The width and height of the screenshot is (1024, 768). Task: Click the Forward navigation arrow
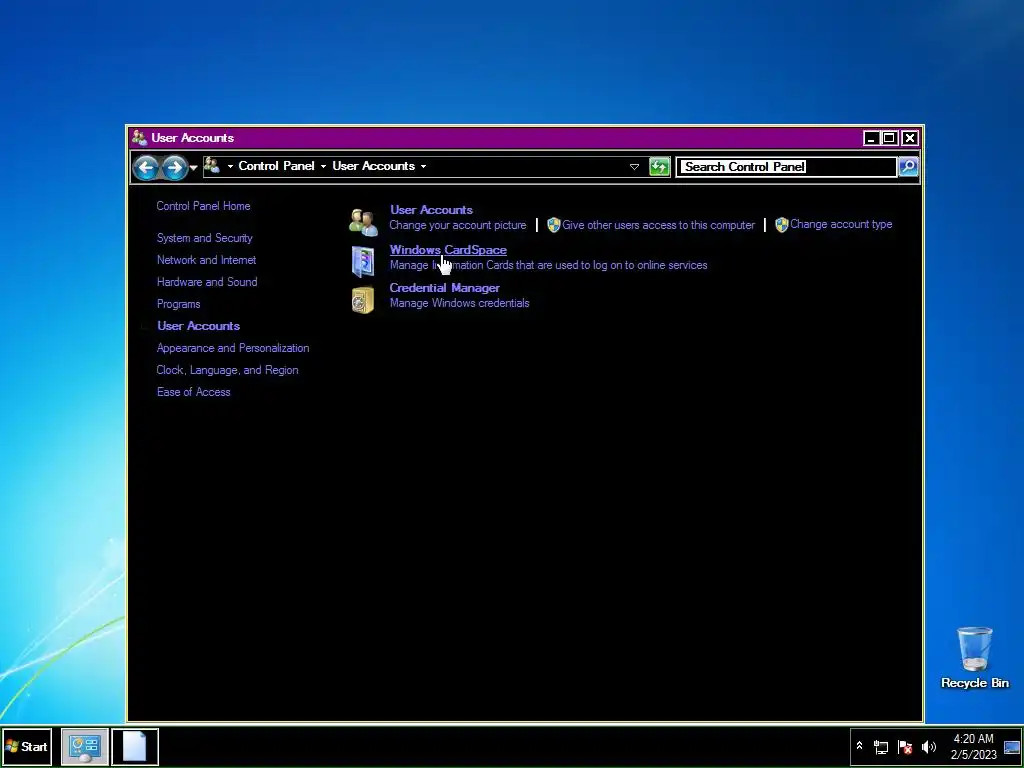click(x=174, y=167)
